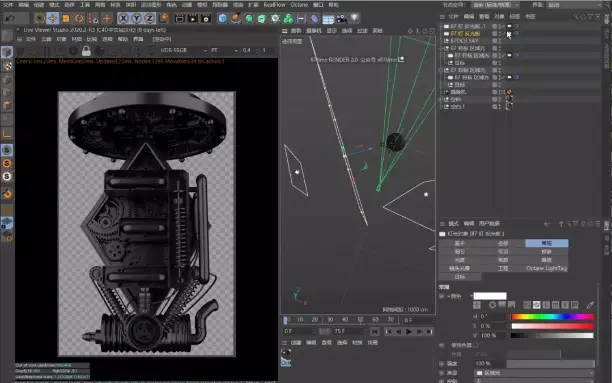Open the HDR sRGB dropdown
The height and width of the screenshot is (383, 612).
[183, 50]
